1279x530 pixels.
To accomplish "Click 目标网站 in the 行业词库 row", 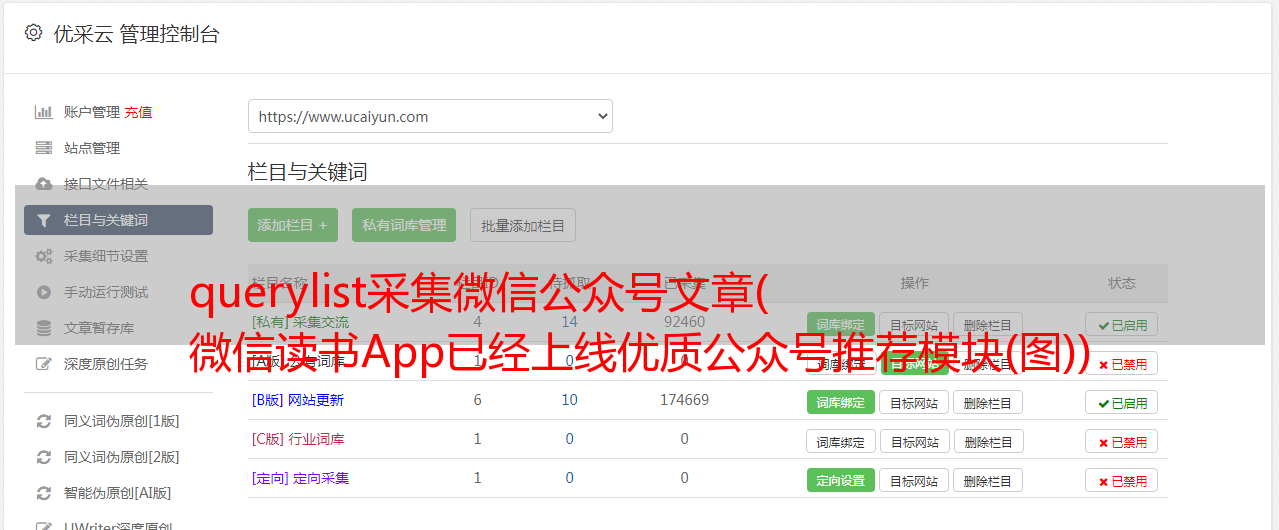I will pyautogui.click(x=914, y=441).
